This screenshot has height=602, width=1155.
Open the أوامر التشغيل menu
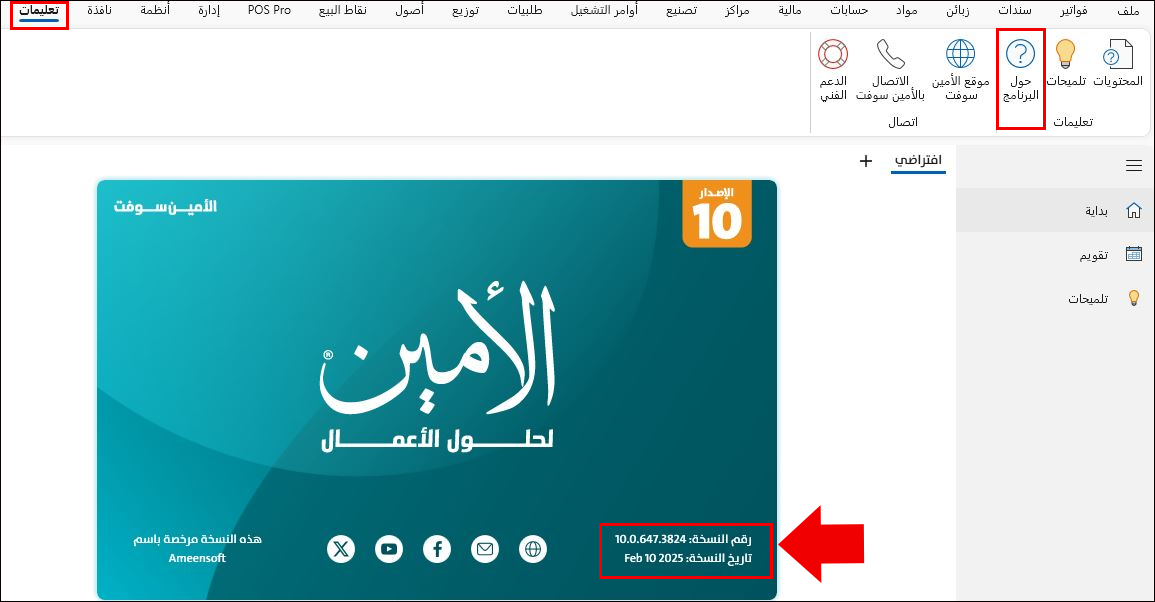pos(604,10)
